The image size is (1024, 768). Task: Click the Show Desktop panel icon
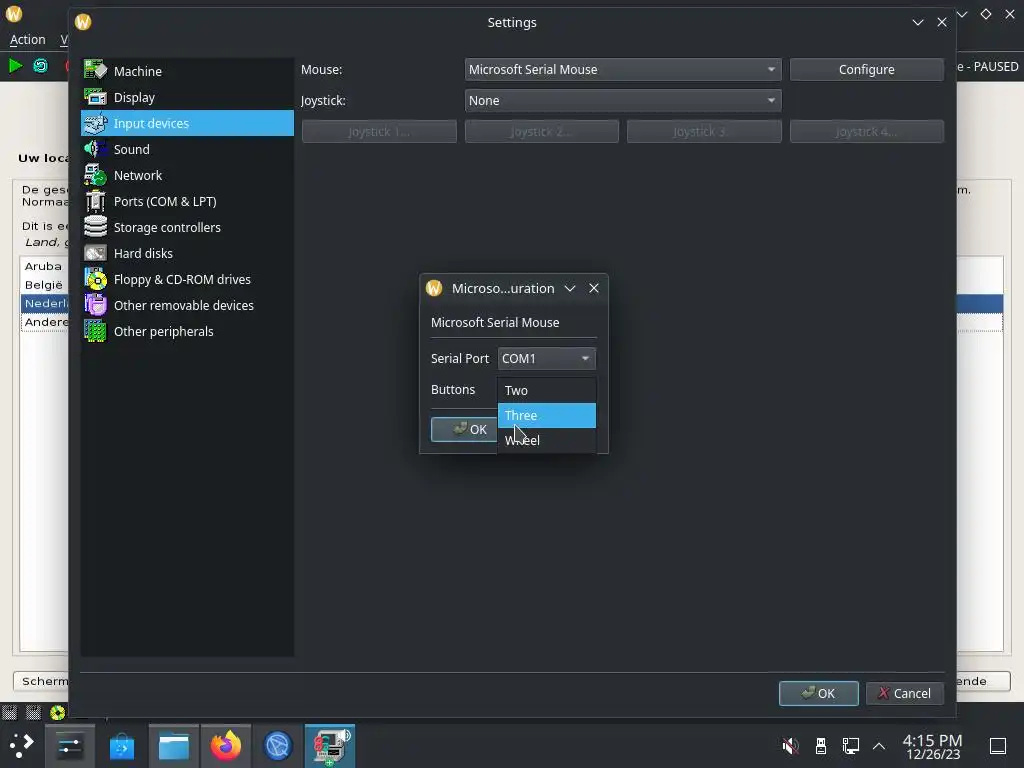[x=998, y=746]
